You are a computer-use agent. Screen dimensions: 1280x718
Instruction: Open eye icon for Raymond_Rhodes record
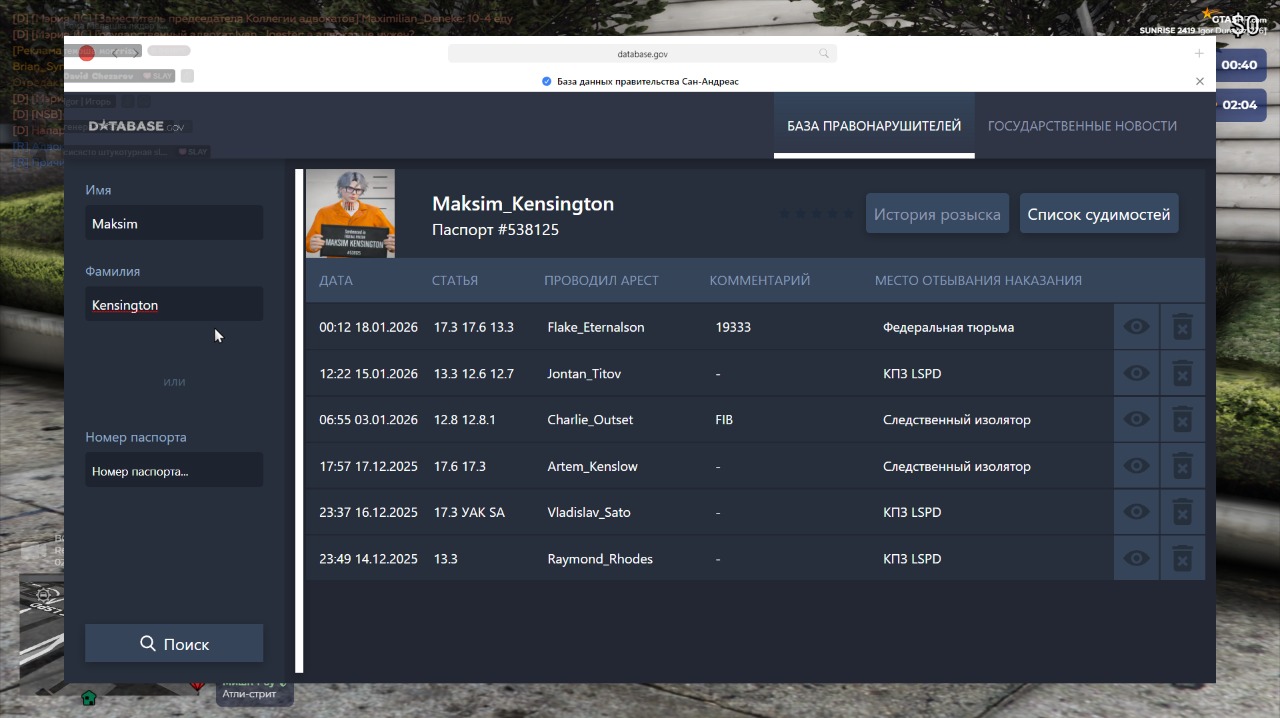pos(1136,558)
